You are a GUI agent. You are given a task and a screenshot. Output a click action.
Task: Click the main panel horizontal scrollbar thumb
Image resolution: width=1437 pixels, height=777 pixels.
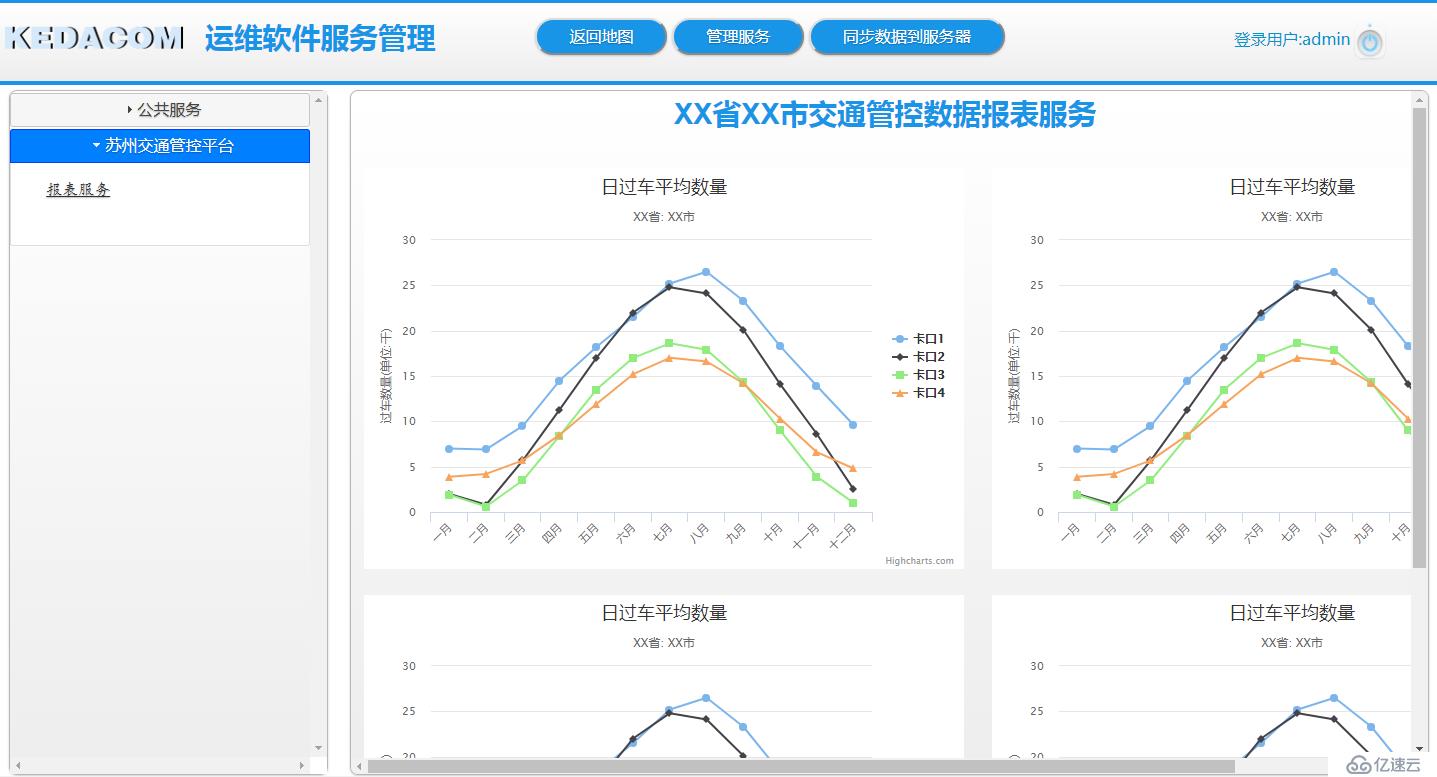(801, 767)
